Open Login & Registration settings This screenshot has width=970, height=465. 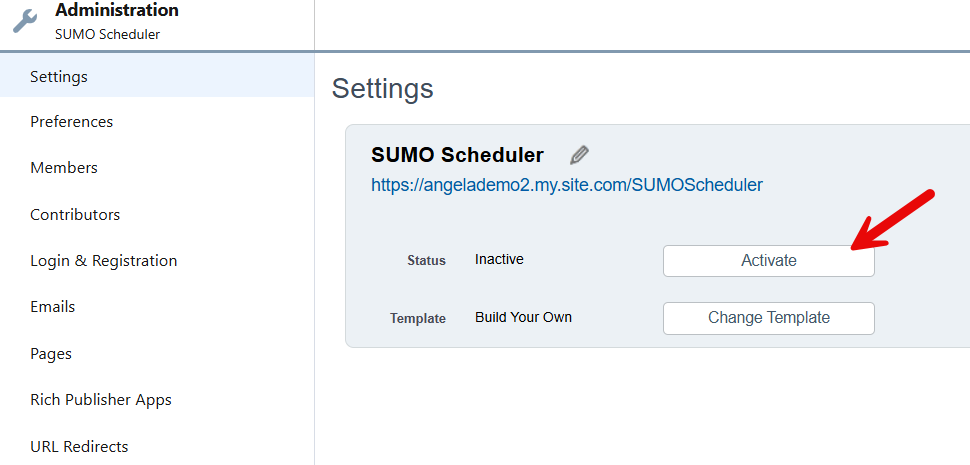(x=103, y=261)
